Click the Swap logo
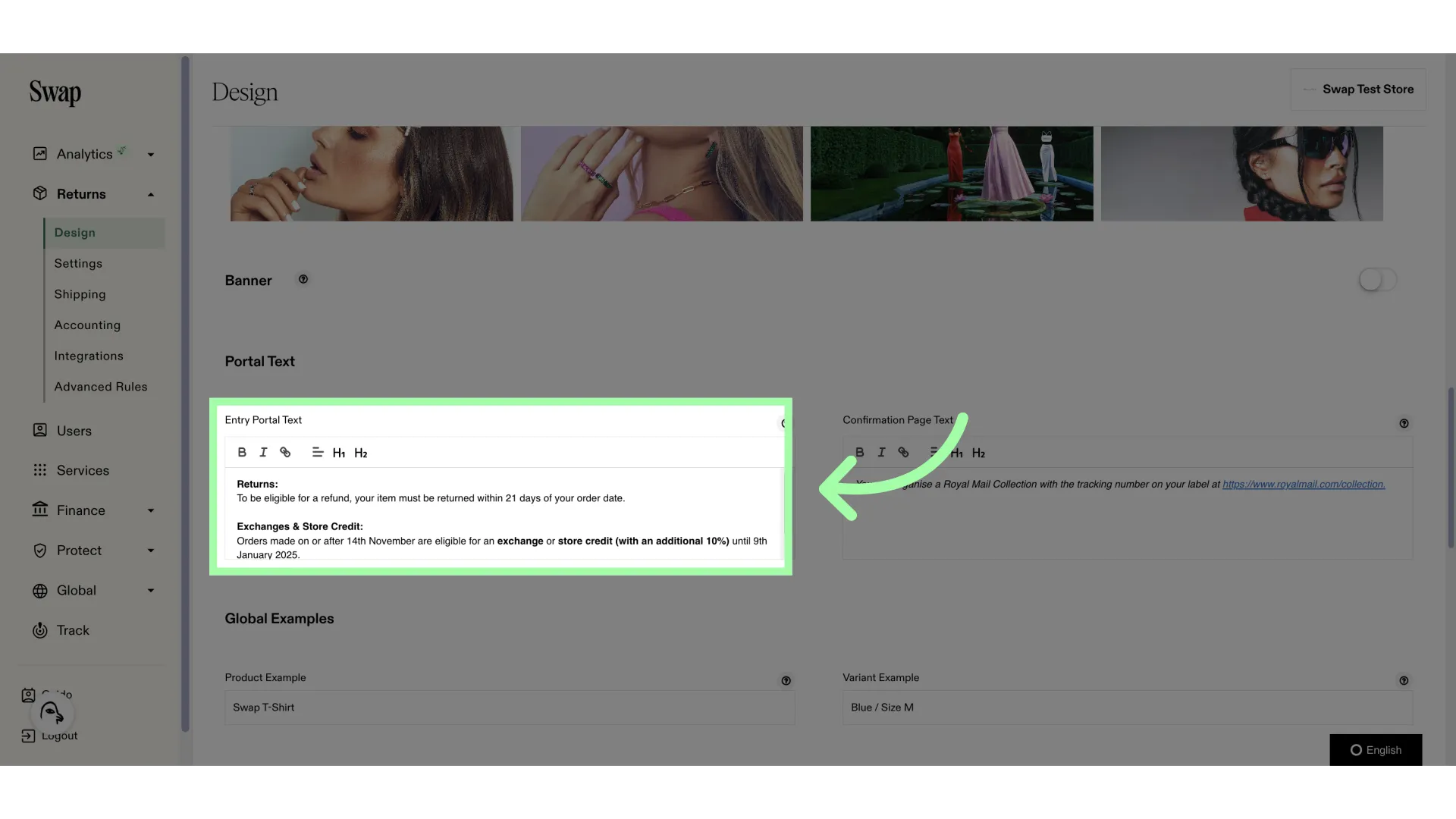The width and height of the screenshot is (1456, 819). click(x=55, y=93)
